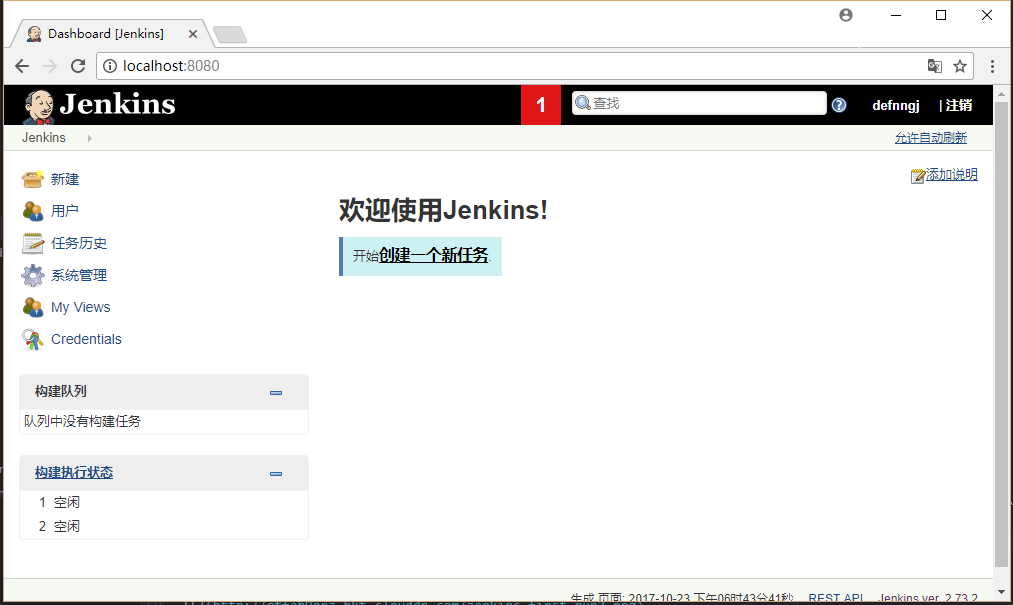This screenshot has width=1013, height=605.
Task: Collapse the 构建队列 panel
Action: pyautogui.click(x=276, y=392)
